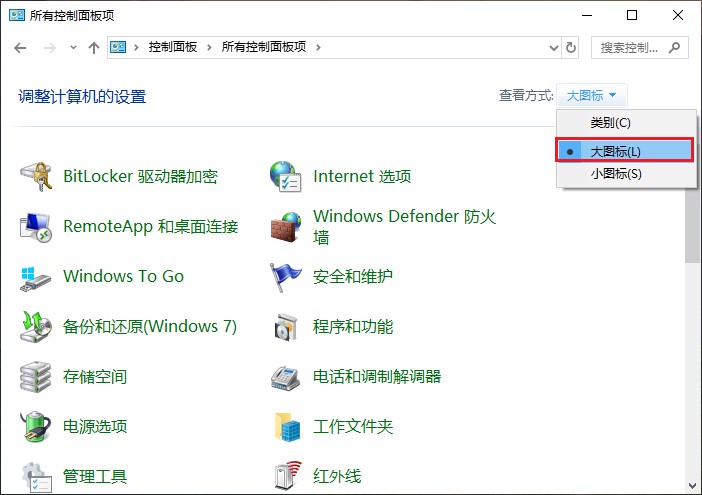Select 小图标(S) view option
Image resolution: width=702 pixels, height=495 pixels.
coord(626,174)
